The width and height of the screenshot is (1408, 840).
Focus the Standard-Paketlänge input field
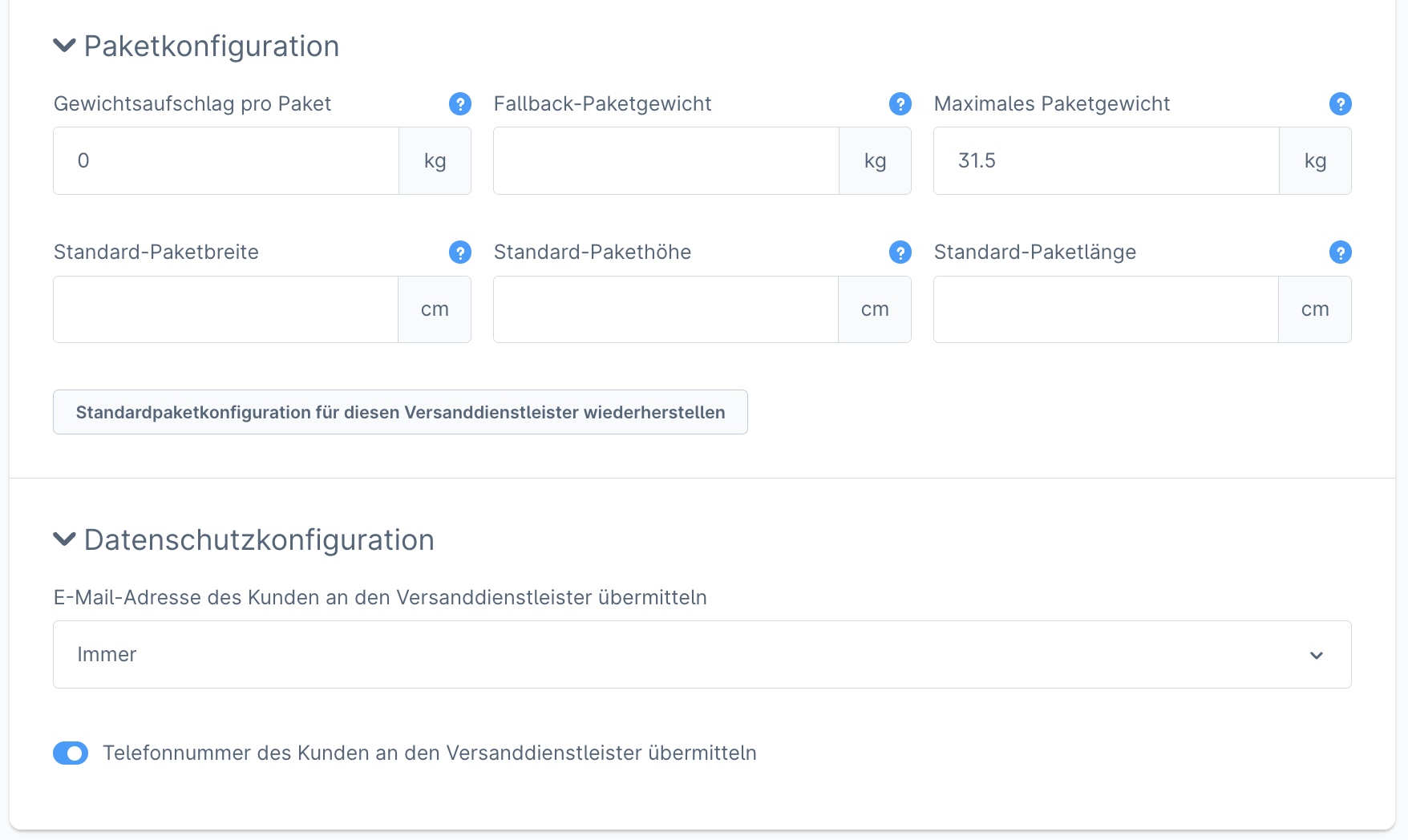(1106, 309)
